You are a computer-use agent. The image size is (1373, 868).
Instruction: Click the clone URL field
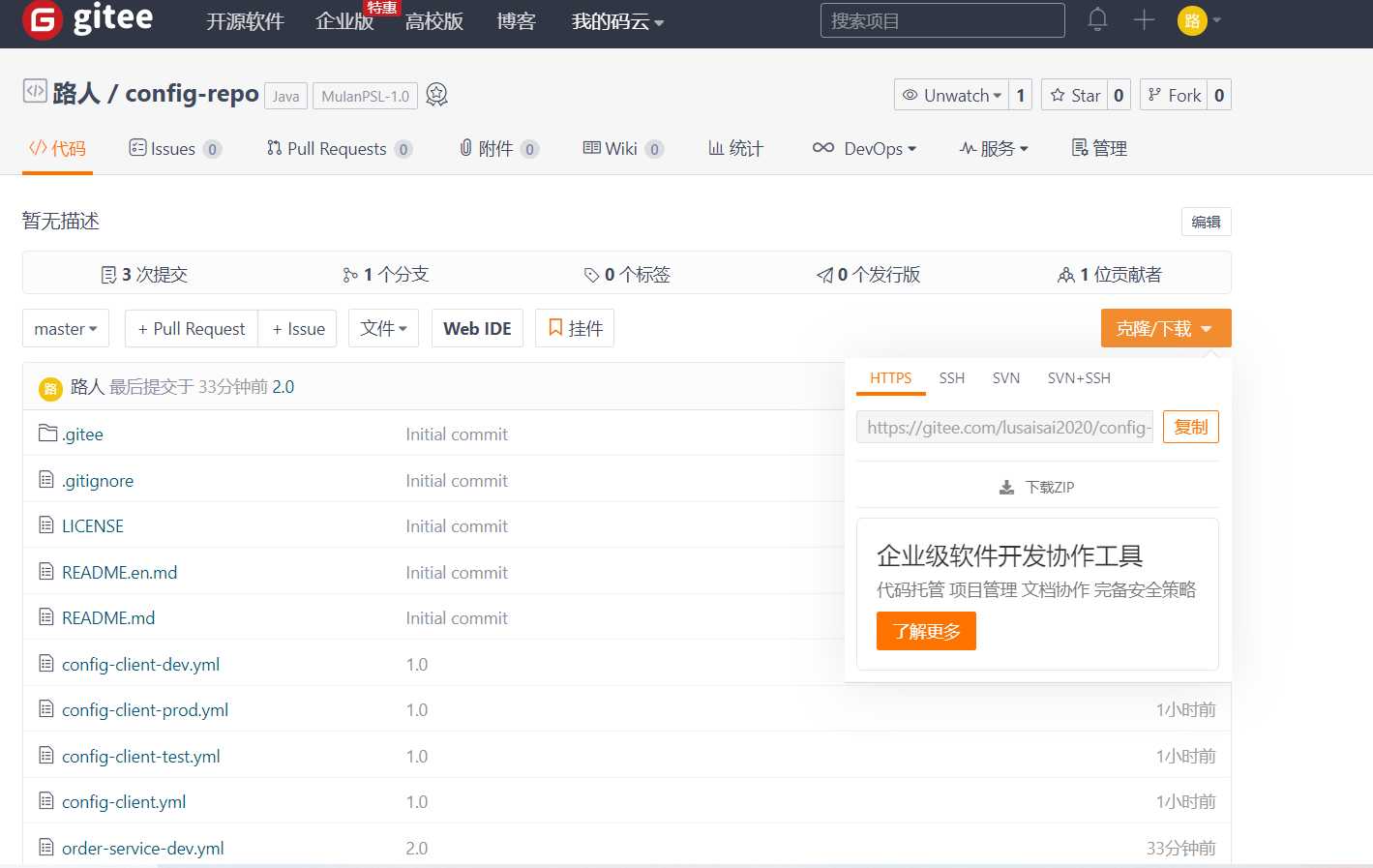coord(1004,427)
